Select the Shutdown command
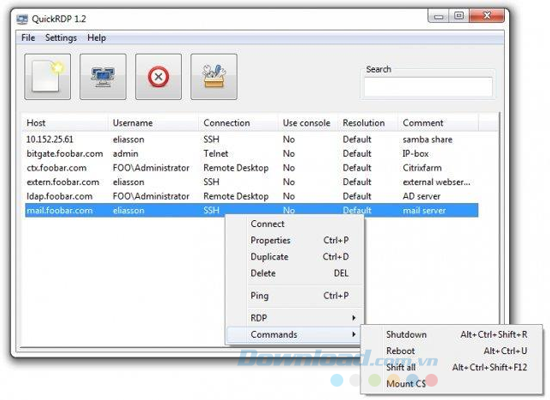Image resolution: width=550 pixels, height=400 pixels. pos(406,334)
